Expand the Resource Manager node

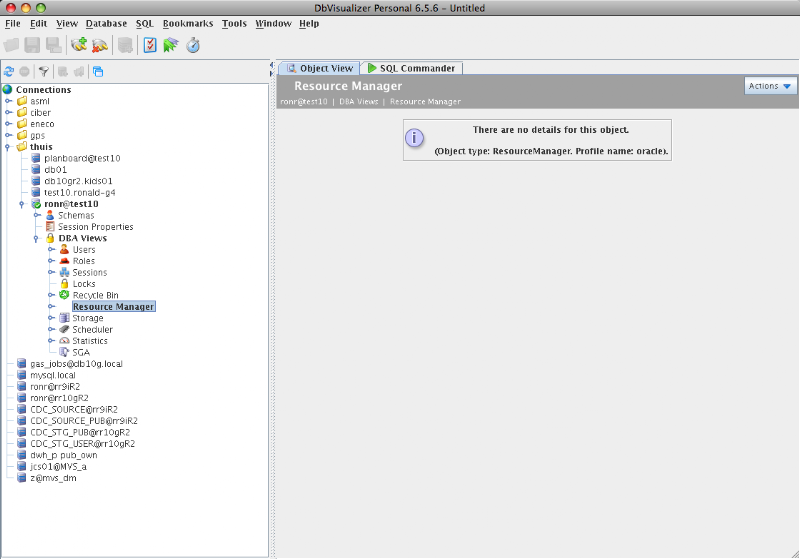click(x=52, y=307)
